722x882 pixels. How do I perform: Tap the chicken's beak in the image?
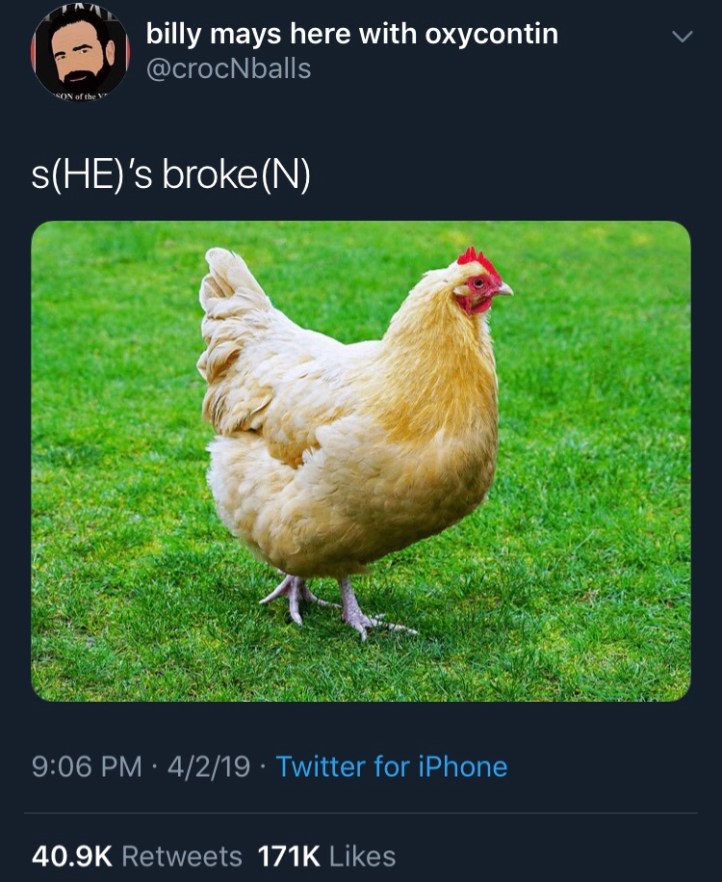(504, 290)
